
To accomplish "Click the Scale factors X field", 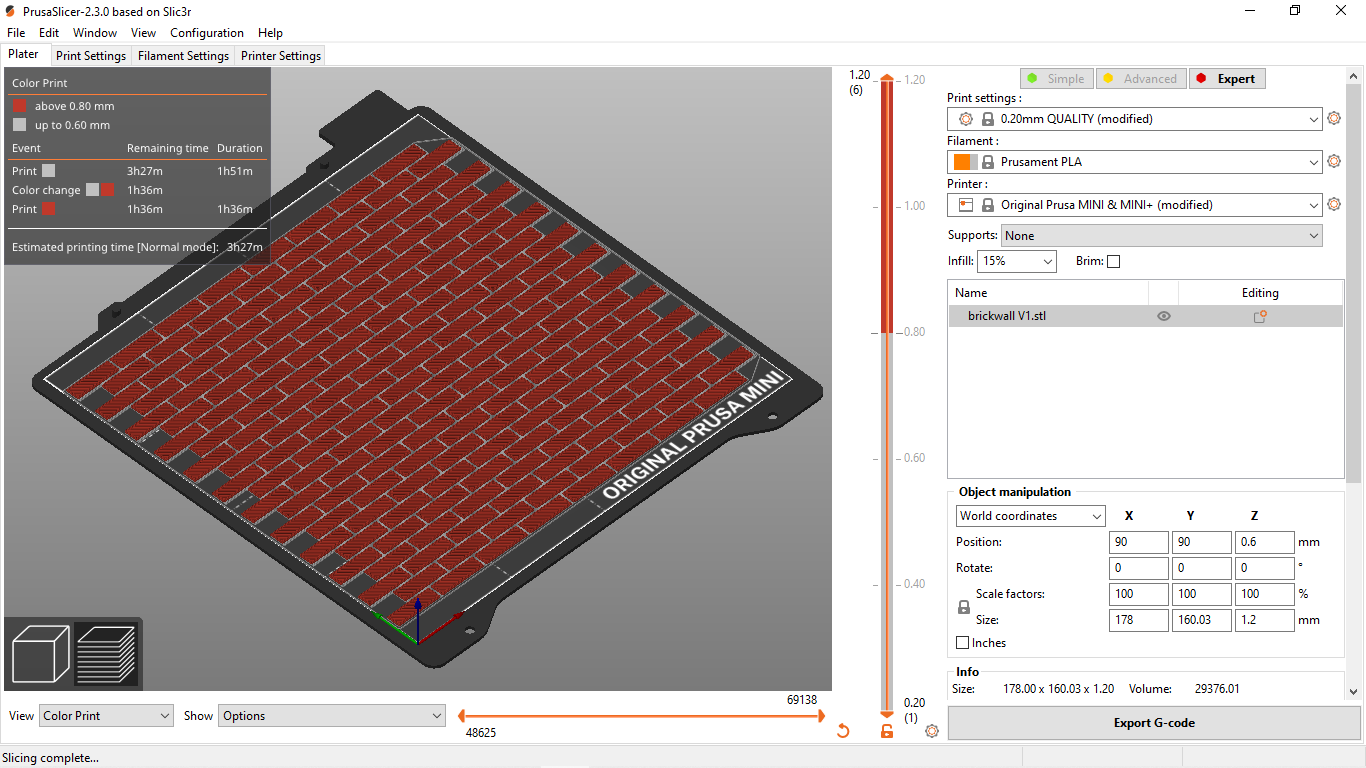I will pyautogui.click(x=1139, y=594).
